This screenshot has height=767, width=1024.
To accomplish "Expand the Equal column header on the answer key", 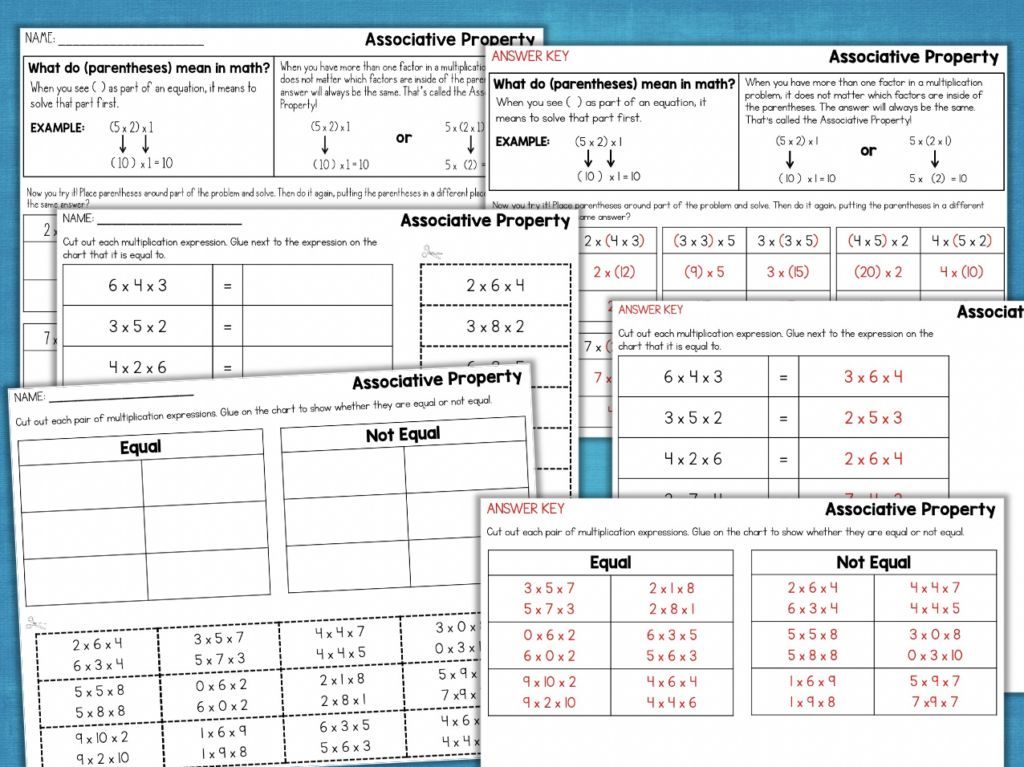I will 610,562.
